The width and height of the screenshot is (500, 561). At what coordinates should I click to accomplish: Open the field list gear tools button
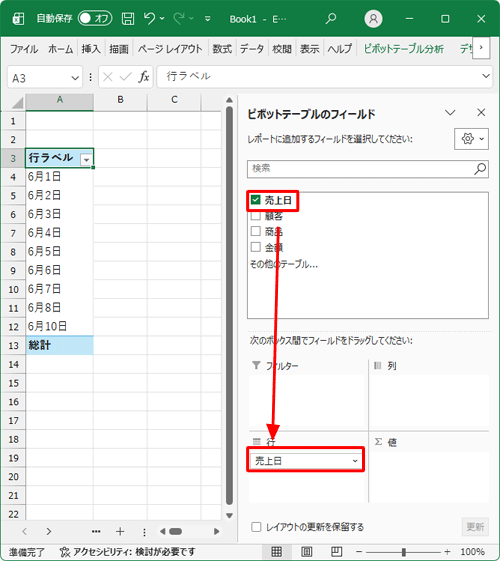(471, 139)
